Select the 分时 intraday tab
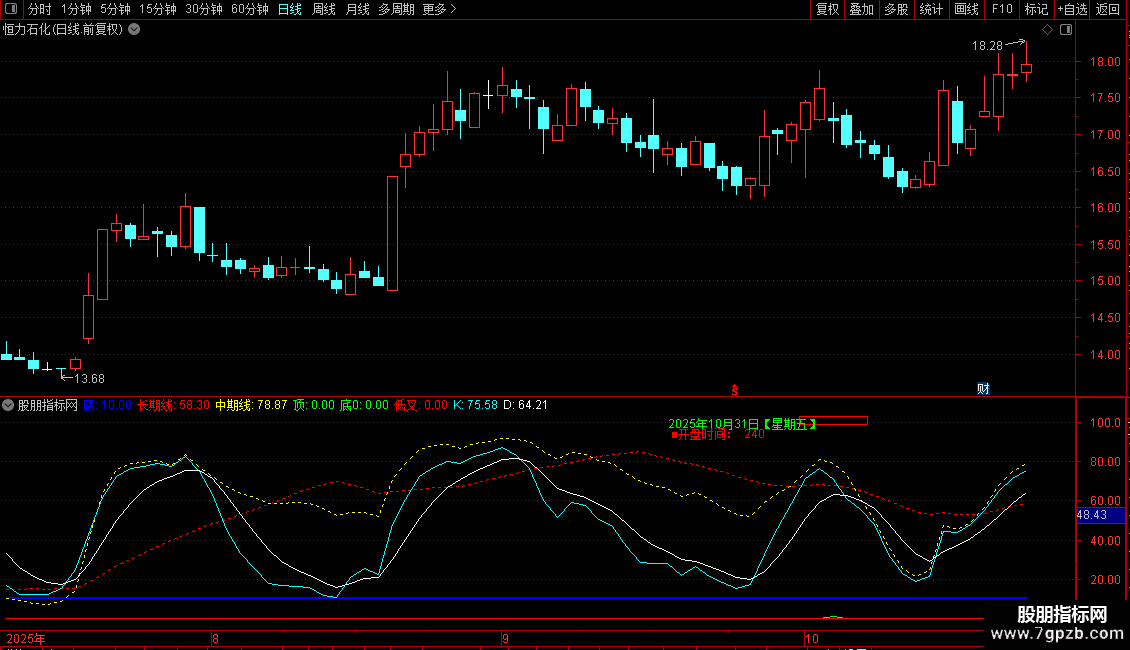The width and height of the screenshot is (1130, 650). pyautogui.click(x=39, y=9)
